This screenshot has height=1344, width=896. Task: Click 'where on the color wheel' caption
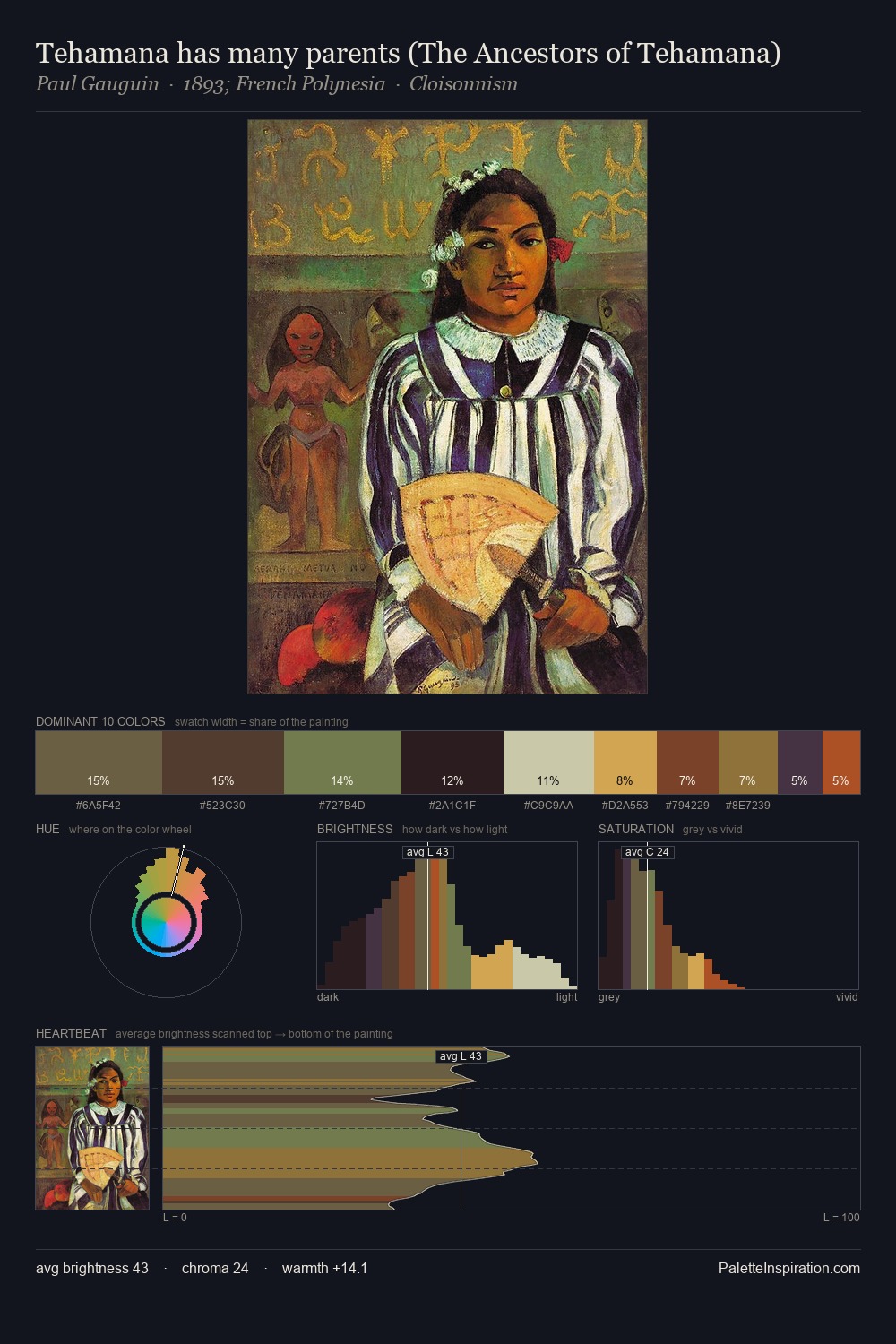(130, 830)
